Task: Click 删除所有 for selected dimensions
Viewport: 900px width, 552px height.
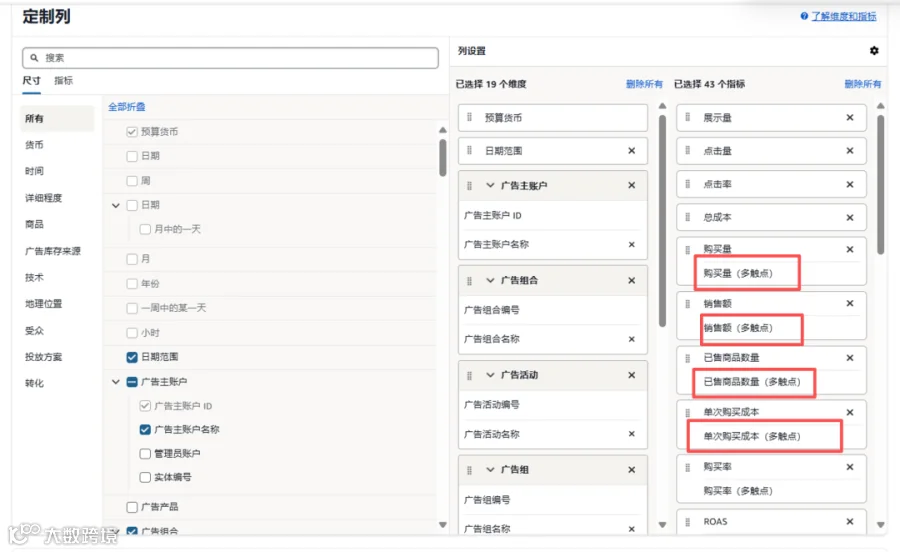Action: (x=644, y=84)
